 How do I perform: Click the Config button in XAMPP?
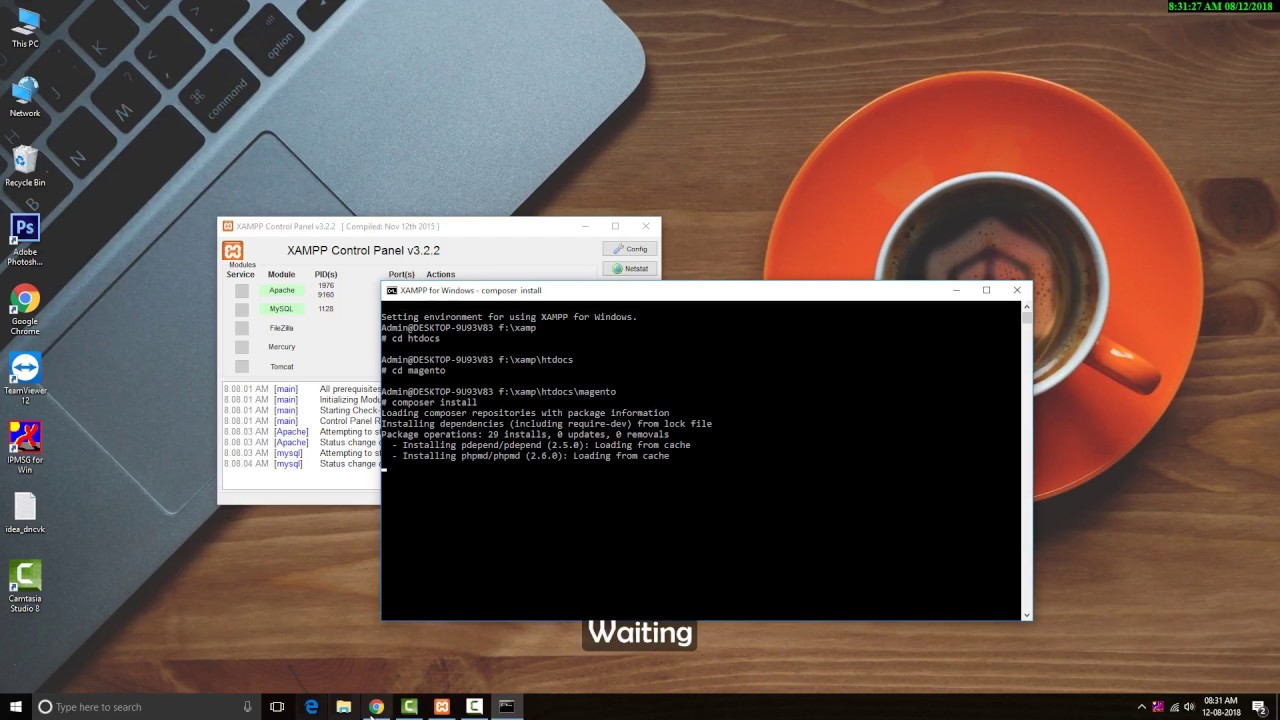630,249
